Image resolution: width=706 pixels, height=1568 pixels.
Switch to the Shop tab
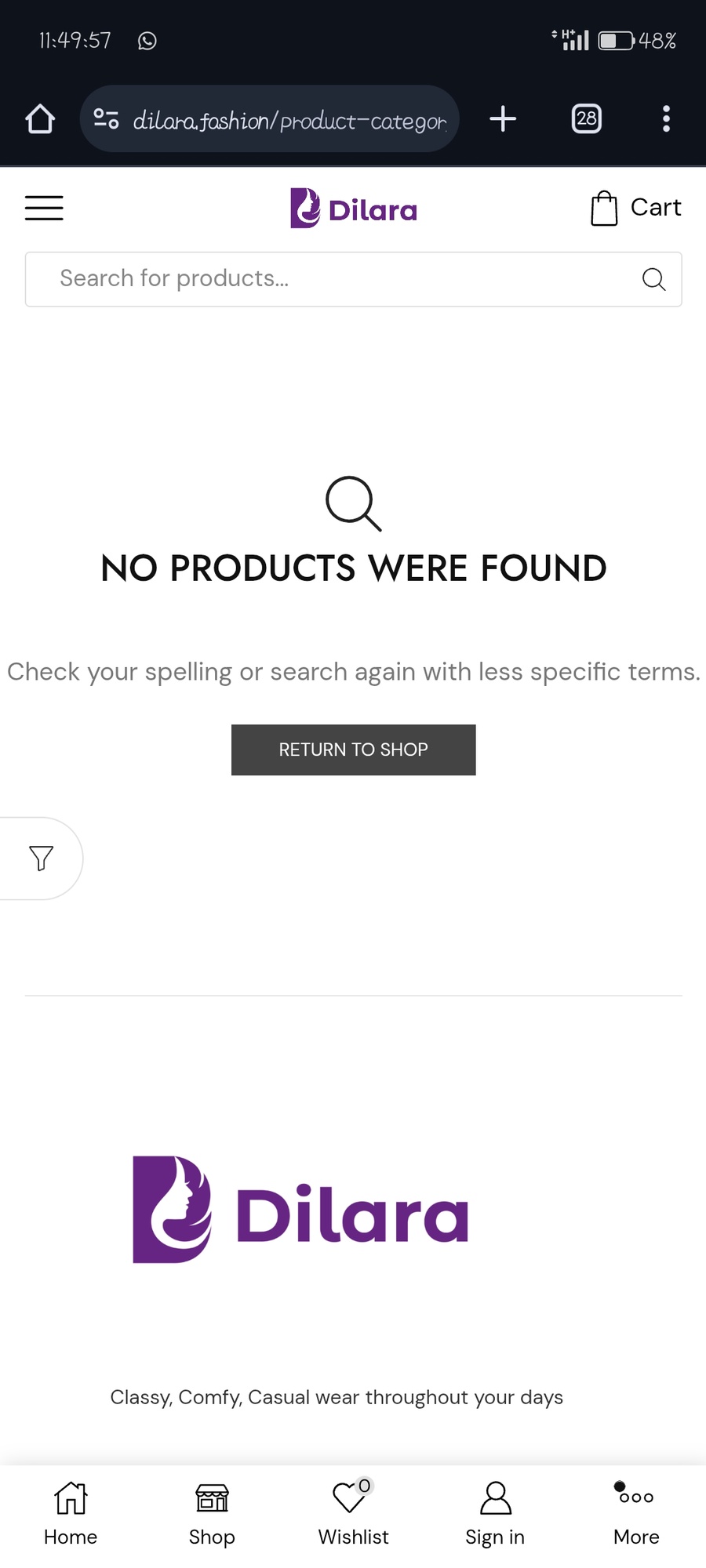[x=212, y=1515]
